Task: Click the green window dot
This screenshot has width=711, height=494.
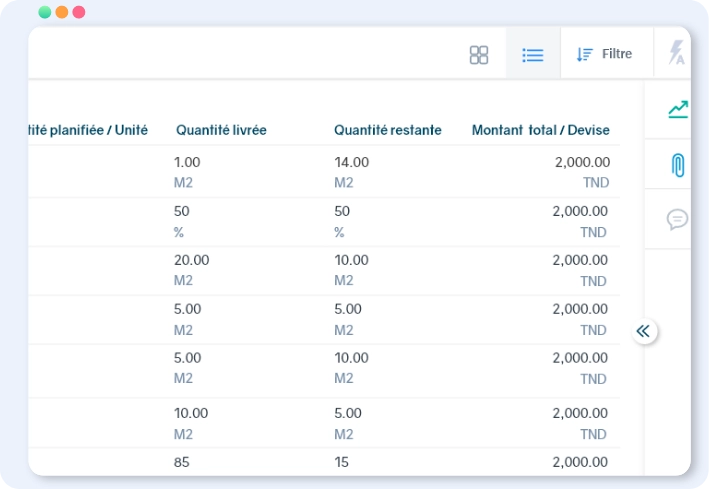Action: pos(44,12)
